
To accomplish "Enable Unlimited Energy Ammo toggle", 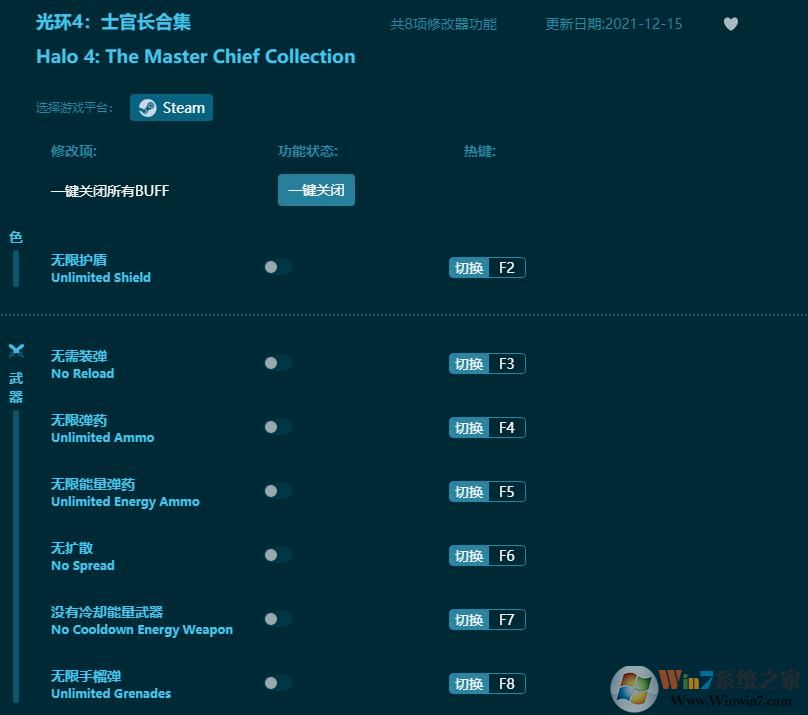I will coord(278,491).
